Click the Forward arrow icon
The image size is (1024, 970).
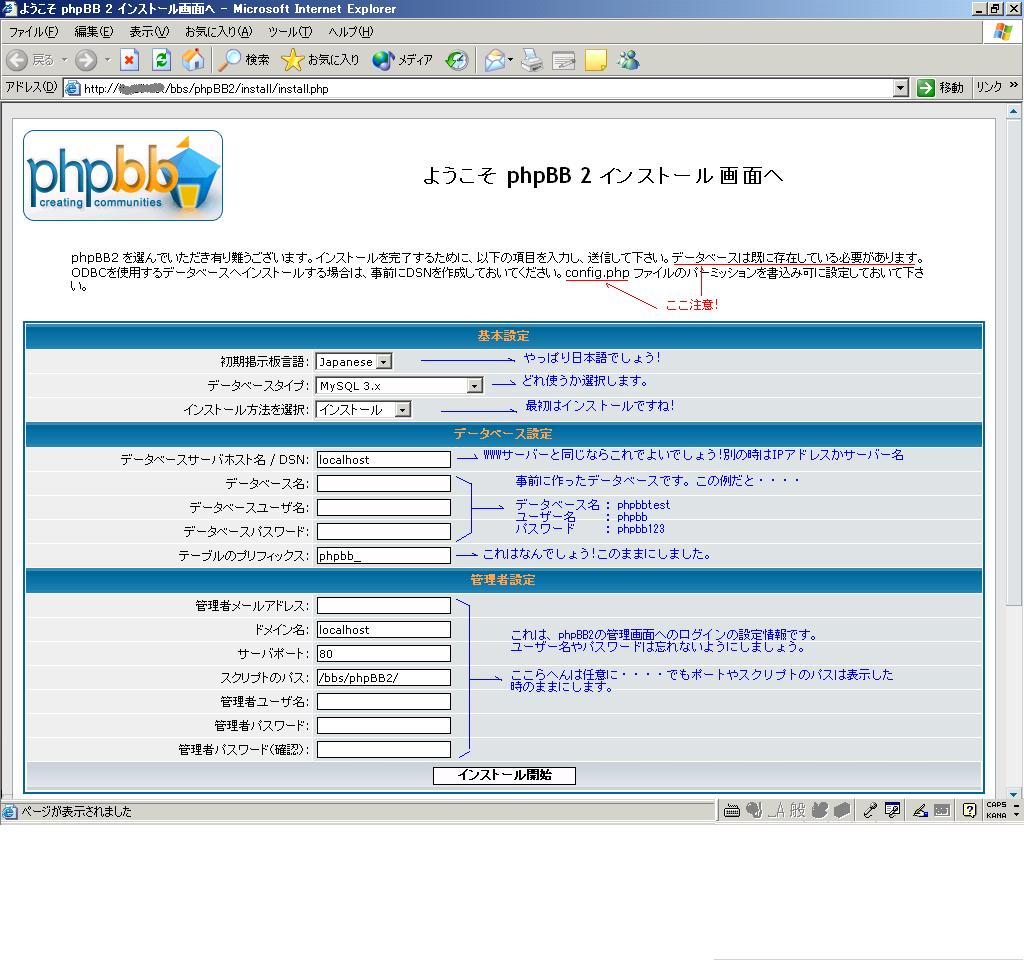(x=86, y=61)
